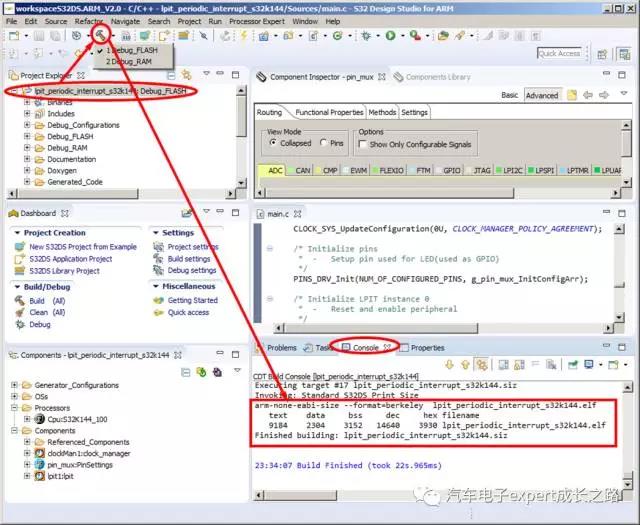640x525 pixels.
Task: Expand the Generator_Configurations node
Action: [12, 385]
